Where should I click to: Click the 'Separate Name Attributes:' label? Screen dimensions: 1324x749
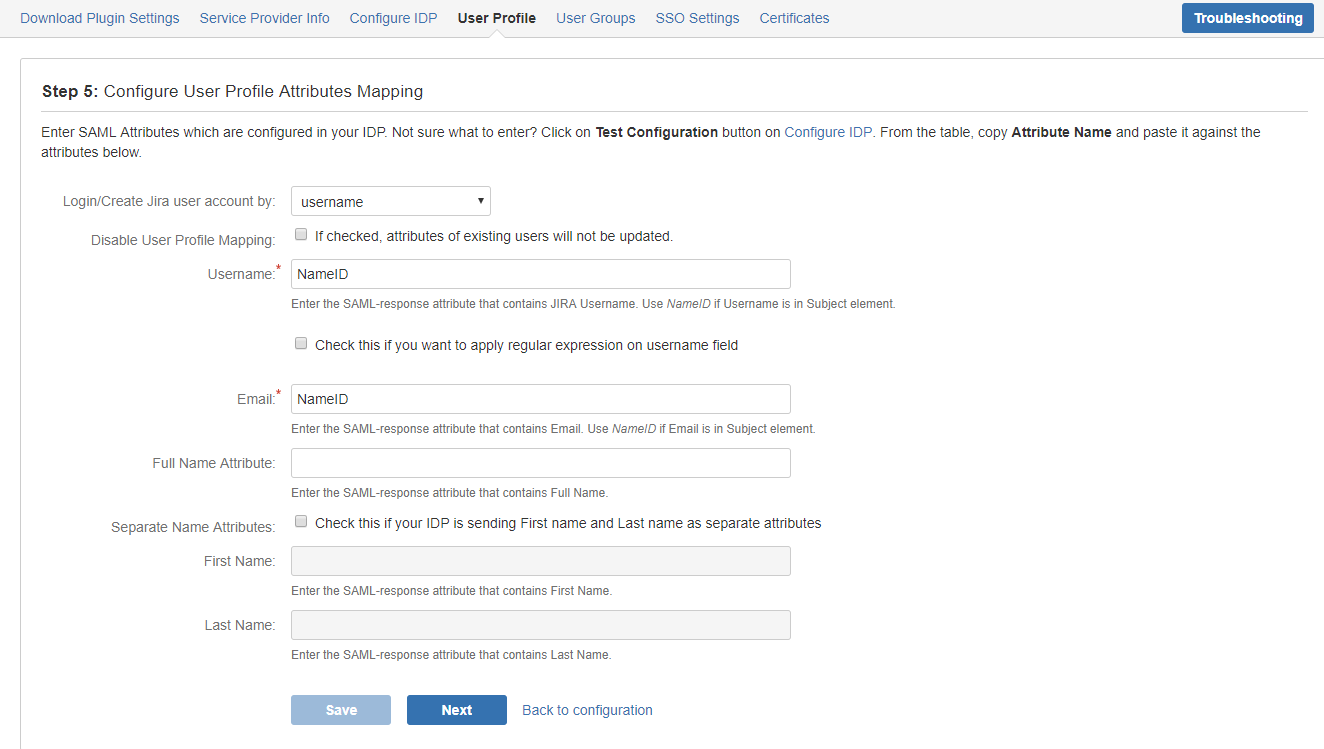[x=193, y=527]
